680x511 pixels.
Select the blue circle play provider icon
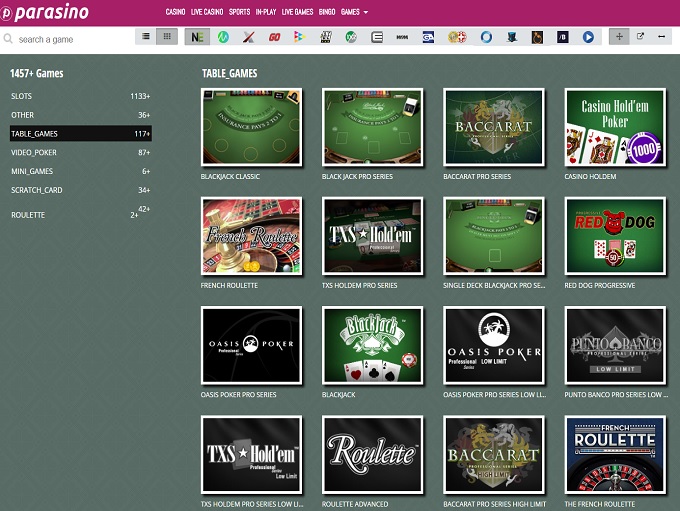tap(588, 37)
